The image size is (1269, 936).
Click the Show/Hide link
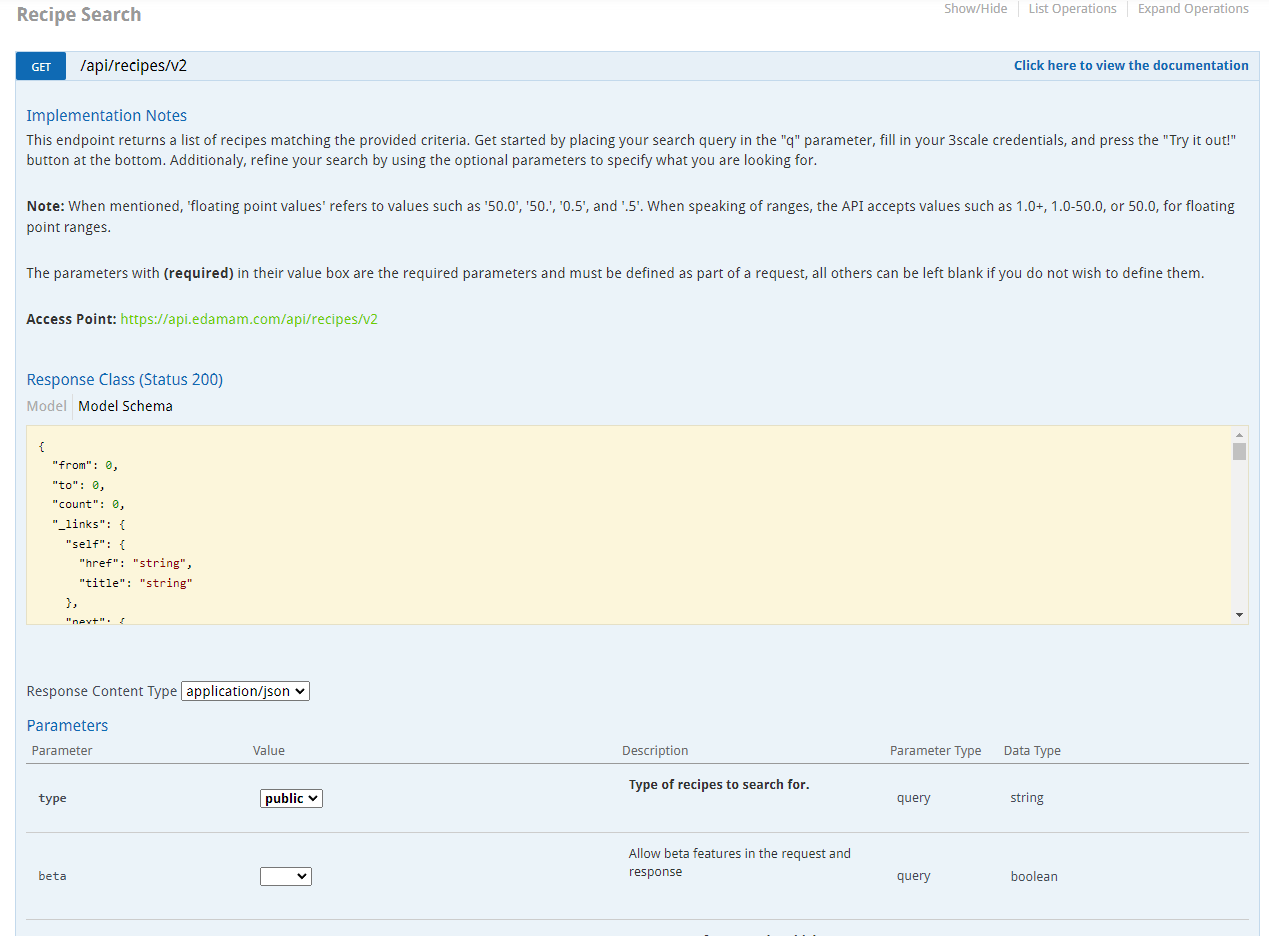pyautogui.click(x=975, y=9)
